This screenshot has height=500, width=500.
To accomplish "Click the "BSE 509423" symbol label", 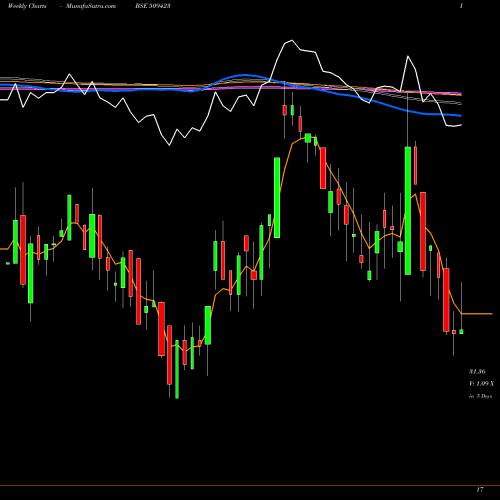I will coord(153,6).
